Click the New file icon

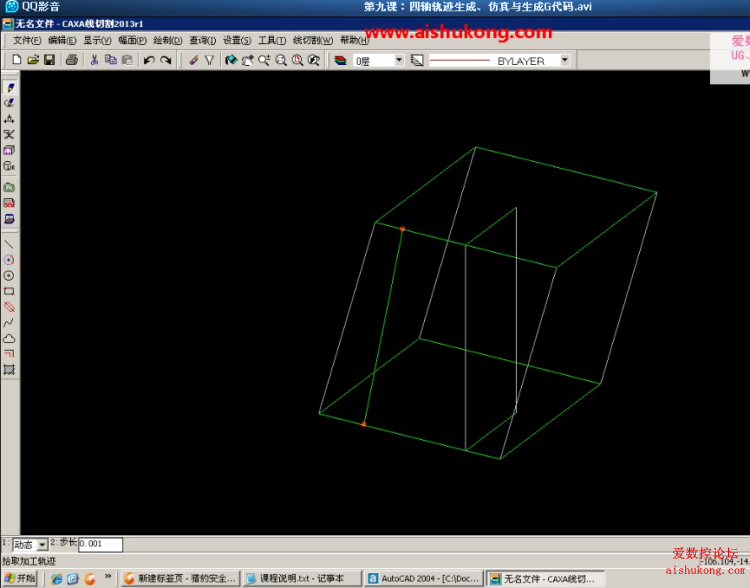point(17,60)
